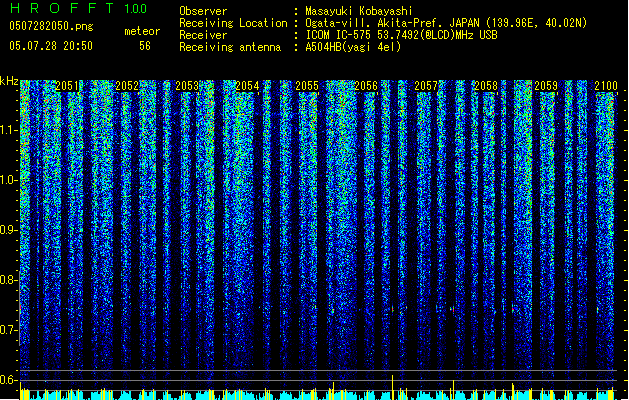
Task: Click the 2058 time marker
Action: coord(486,86)
